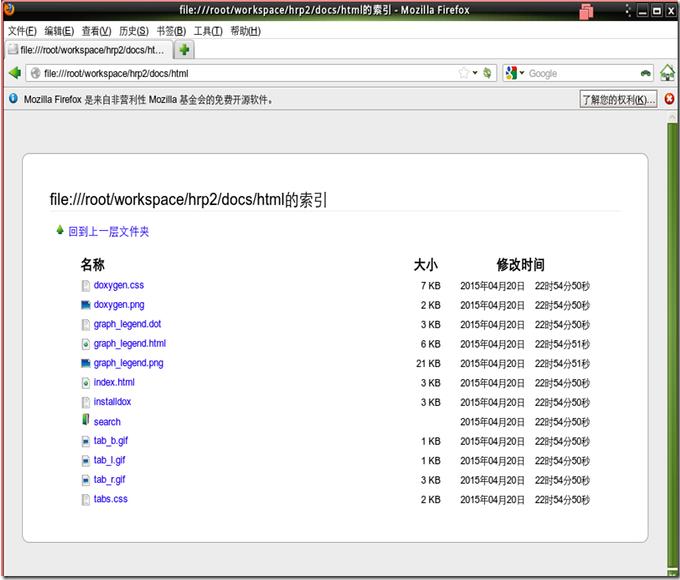The width and height of the screenshot is (680, 580).
Task: Open the tab_b.gif link
Action: [111, 441]
